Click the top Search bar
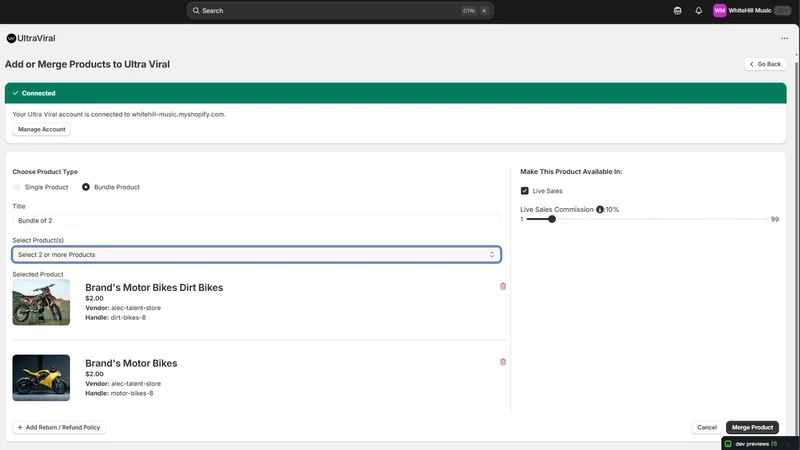This screenshot has width=800, height=450. coord(340,11)
